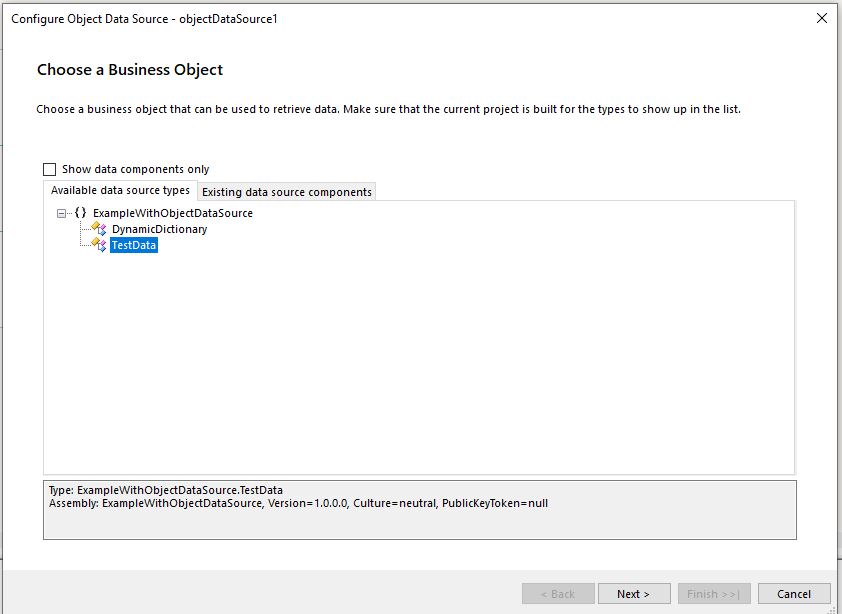Screen dimensions: 842x614
Task: Click the disabled Back button
Action: point(558,594)
